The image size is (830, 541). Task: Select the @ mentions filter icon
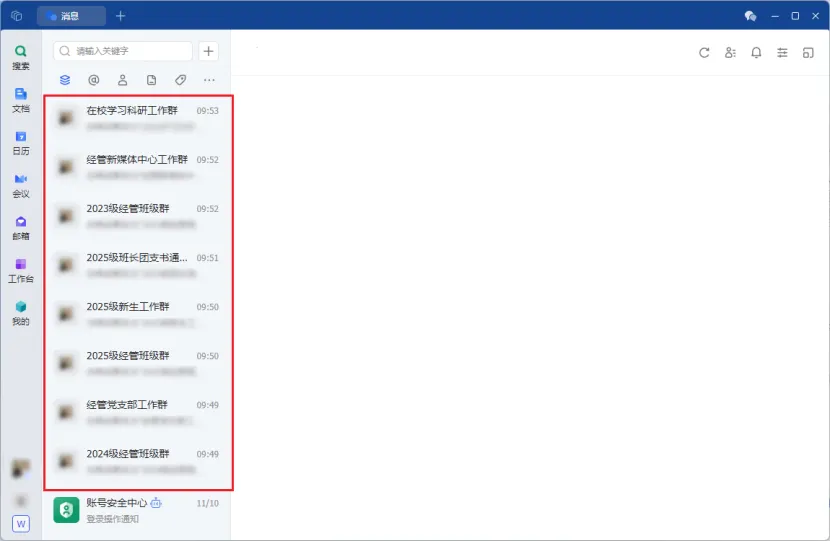pos(94,80)
